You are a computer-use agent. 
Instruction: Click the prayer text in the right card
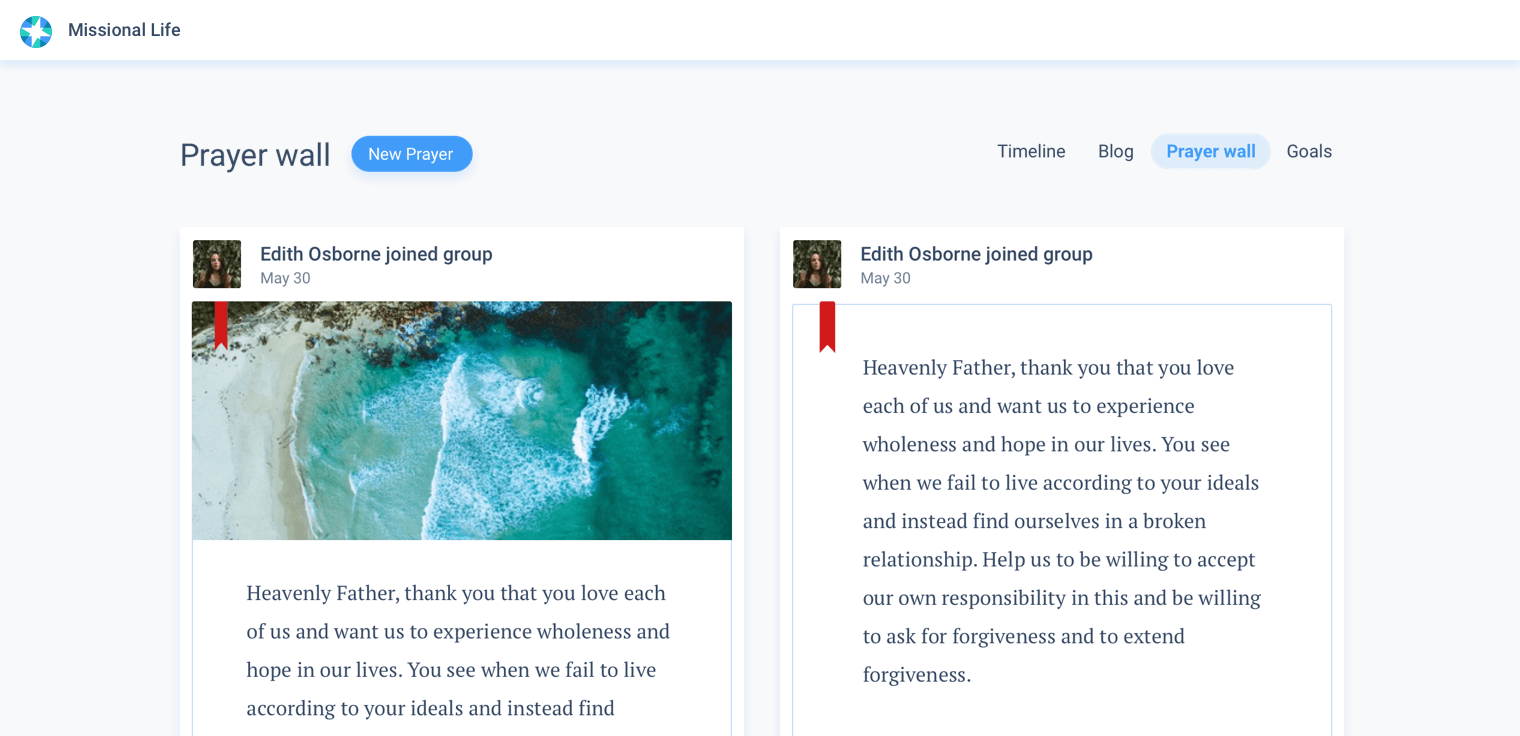[1061, 520]
